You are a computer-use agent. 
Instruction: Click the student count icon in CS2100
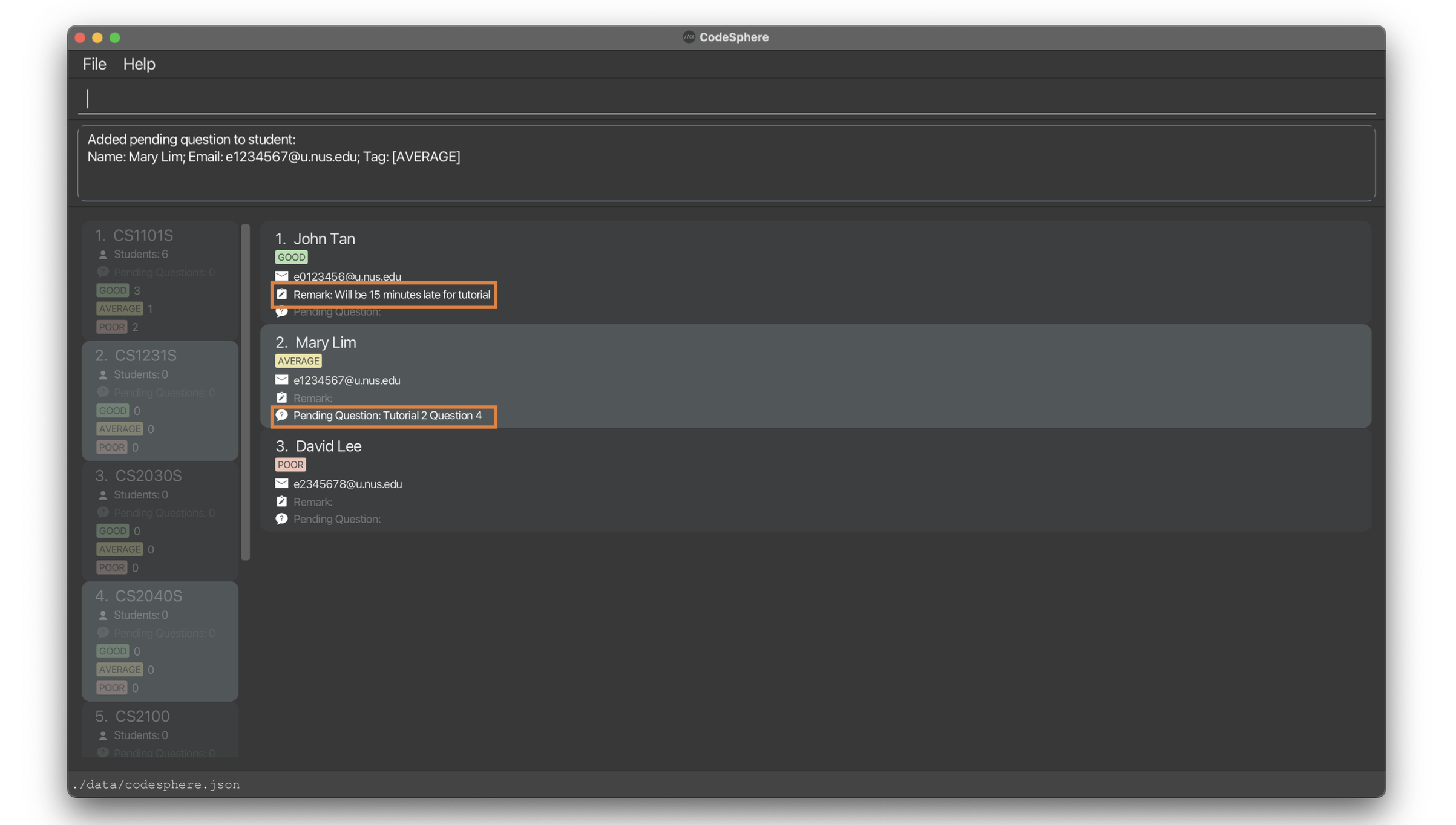tap(103, 736)
